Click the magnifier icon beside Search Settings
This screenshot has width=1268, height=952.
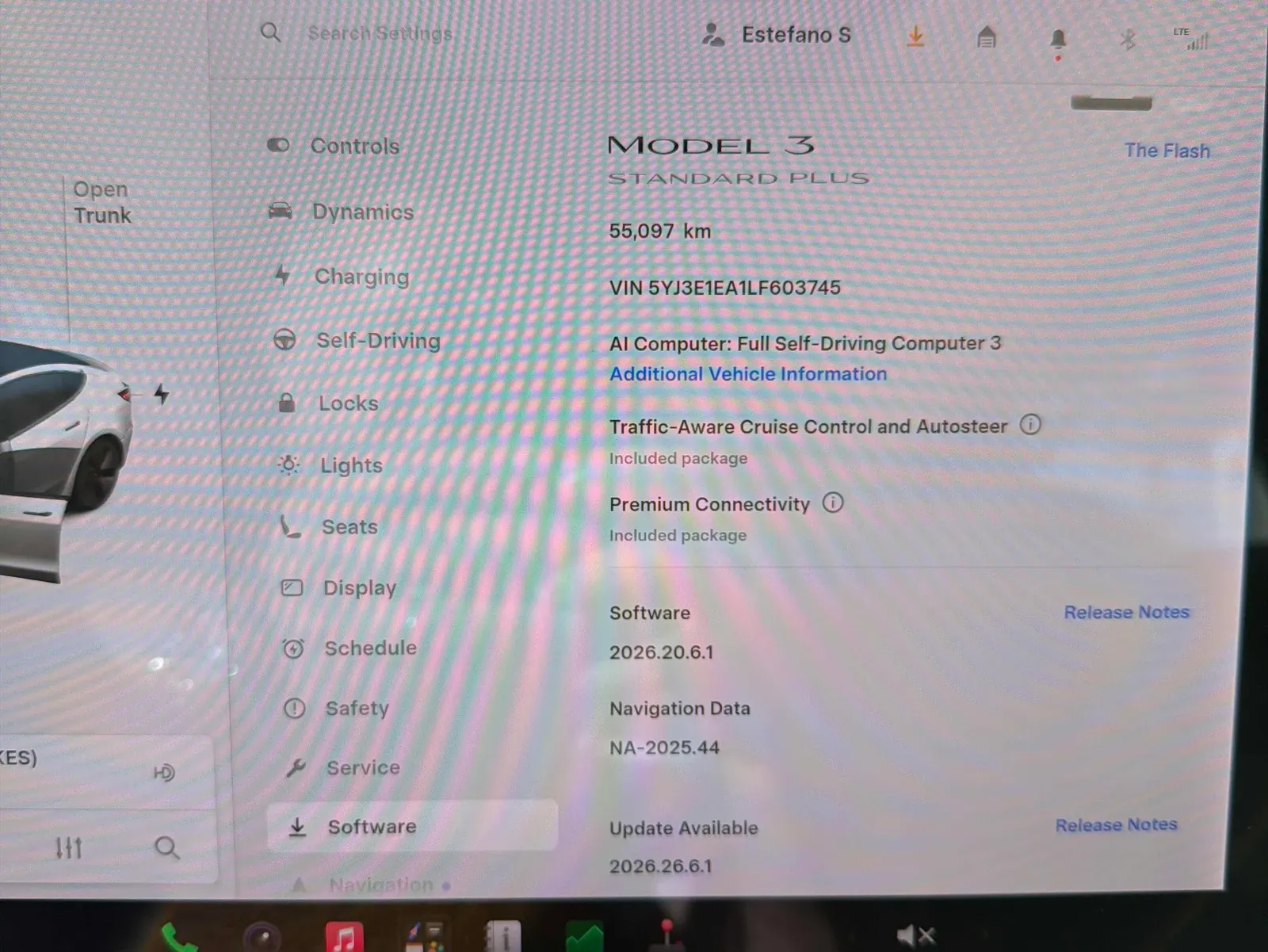tap(270, 32)
